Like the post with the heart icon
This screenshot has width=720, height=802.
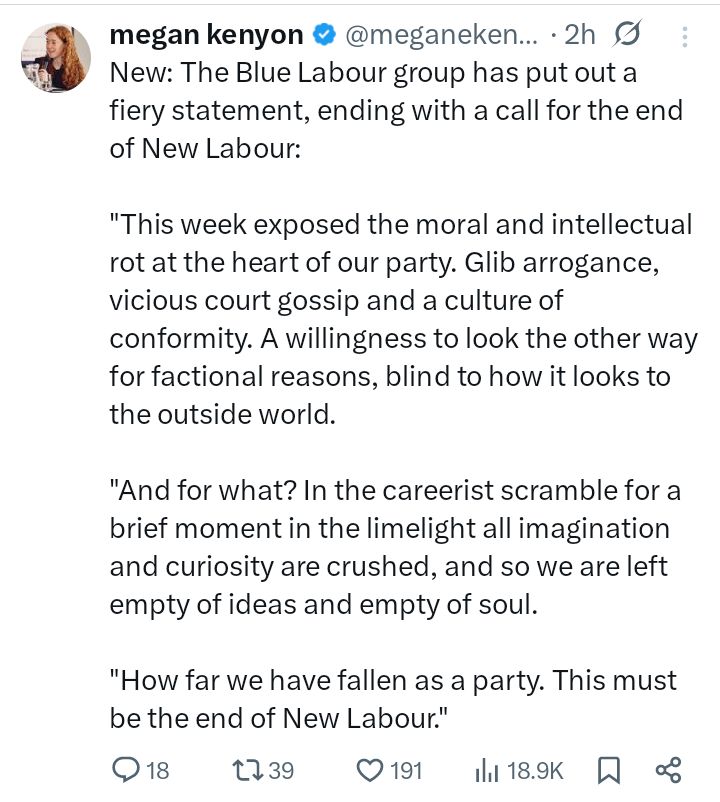[371, 770]
